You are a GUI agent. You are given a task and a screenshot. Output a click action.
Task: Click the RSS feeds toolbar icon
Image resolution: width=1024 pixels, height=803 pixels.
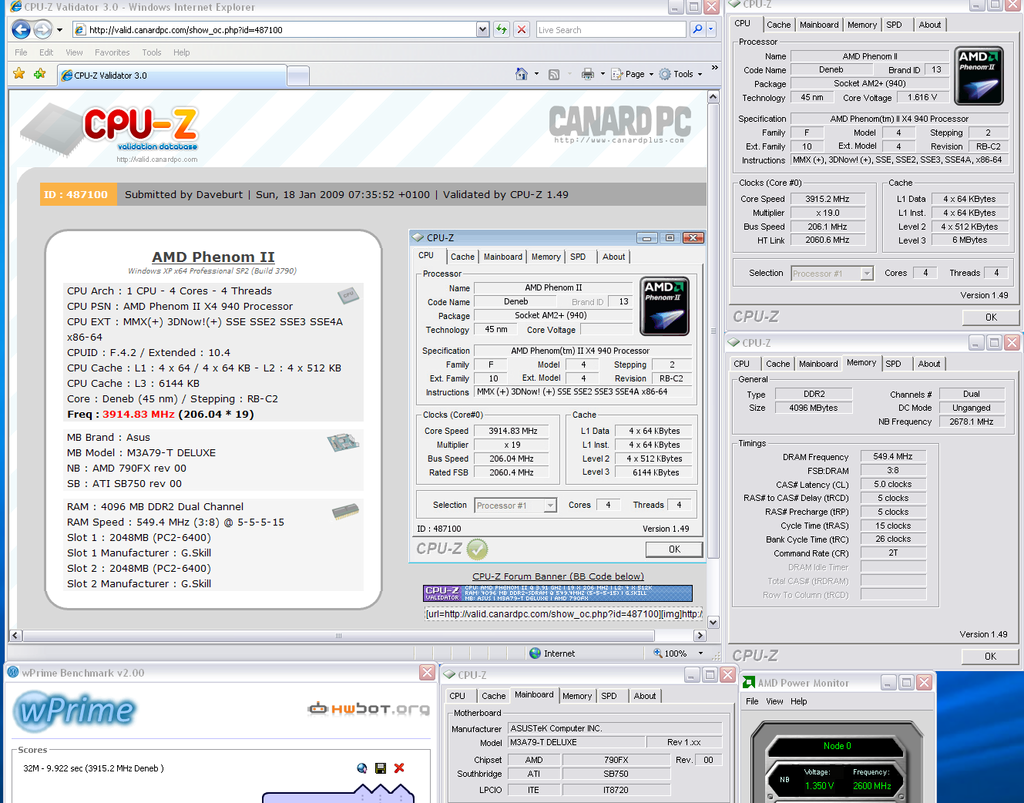pyautogui.click(x=554, y=74)
